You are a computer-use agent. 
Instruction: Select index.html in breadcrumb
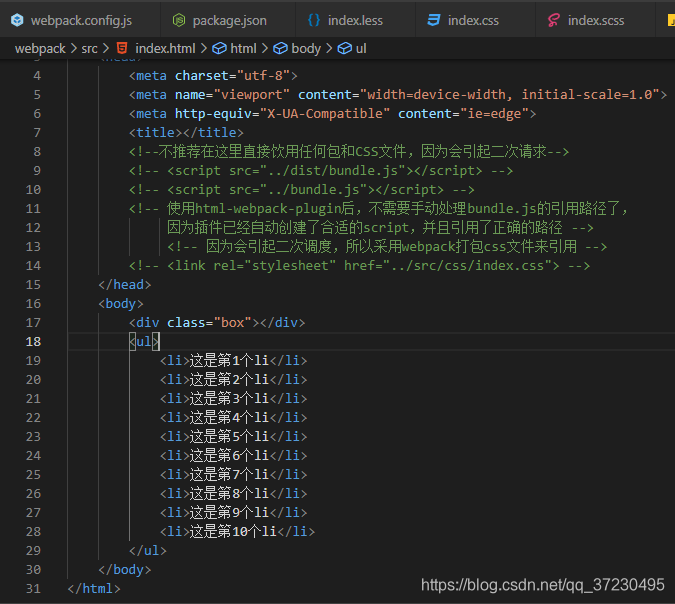(x=165, y=48)
